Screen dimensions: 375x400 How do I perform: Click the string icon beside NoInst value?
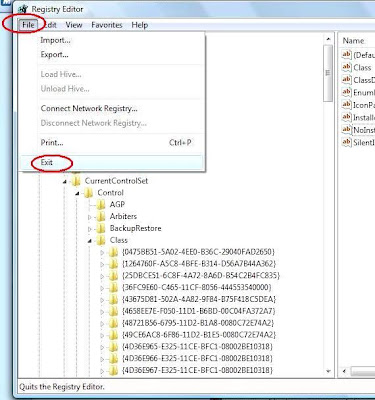pos(347,130)
